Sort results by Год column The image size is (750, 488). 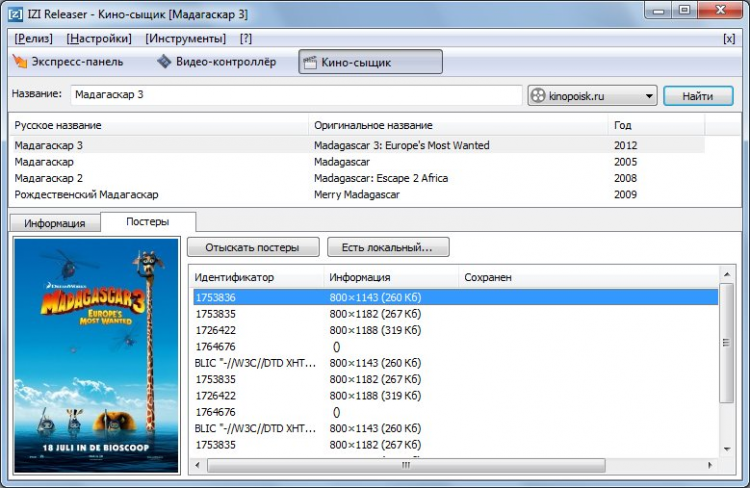pyautogui.click(x=656, y=125)
